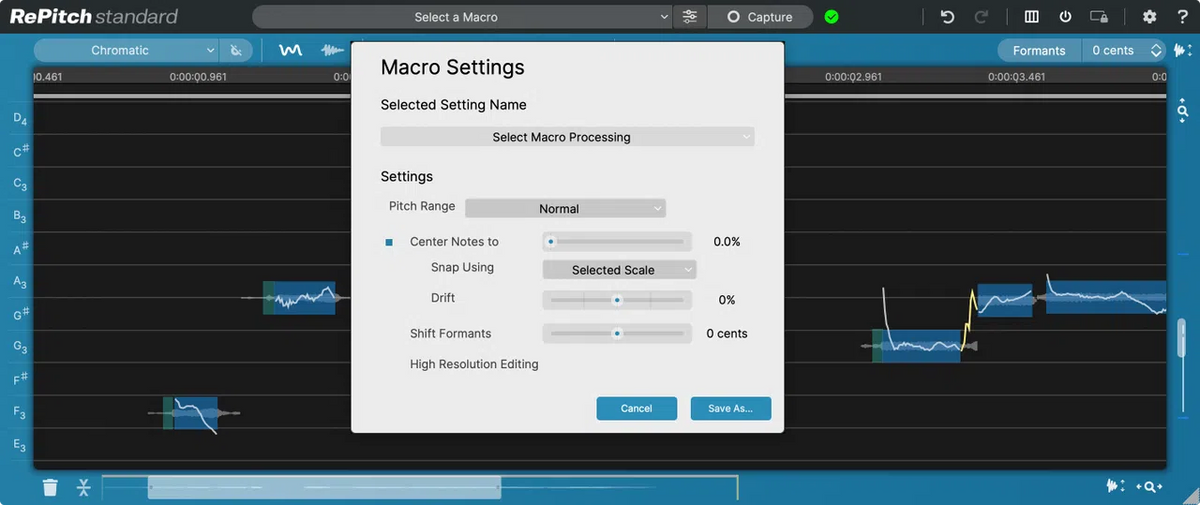The image size is (1200, 505).
Task: Click the trash delete icon
Action: click(x=50, y=487)
